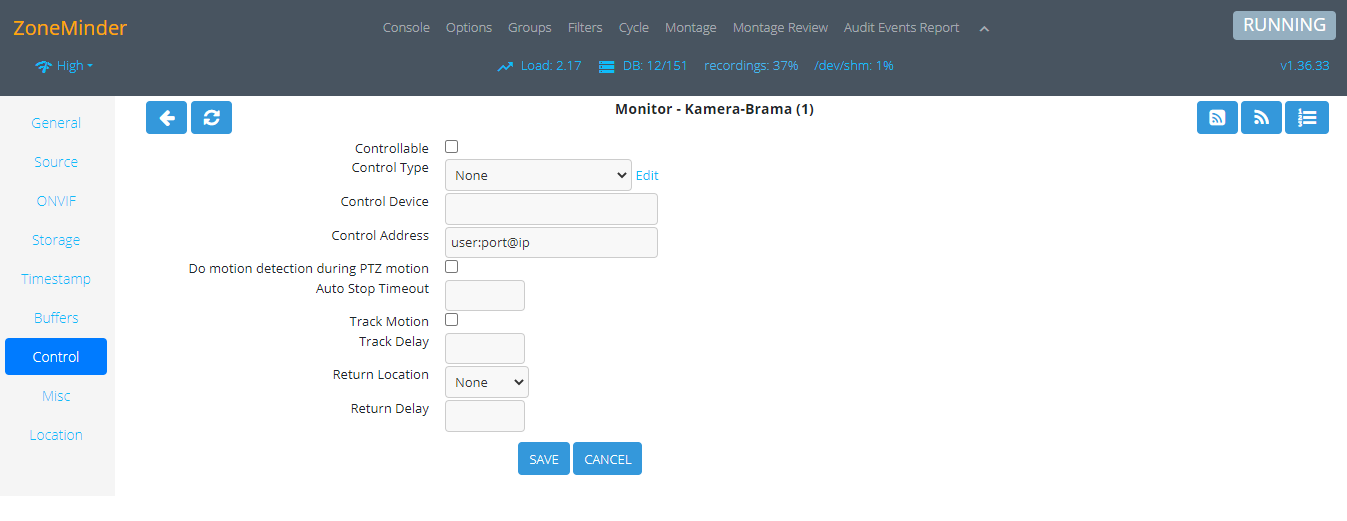The image size is (1347, 521).
Task: Click the back arrow button
Action: [166, 117]
